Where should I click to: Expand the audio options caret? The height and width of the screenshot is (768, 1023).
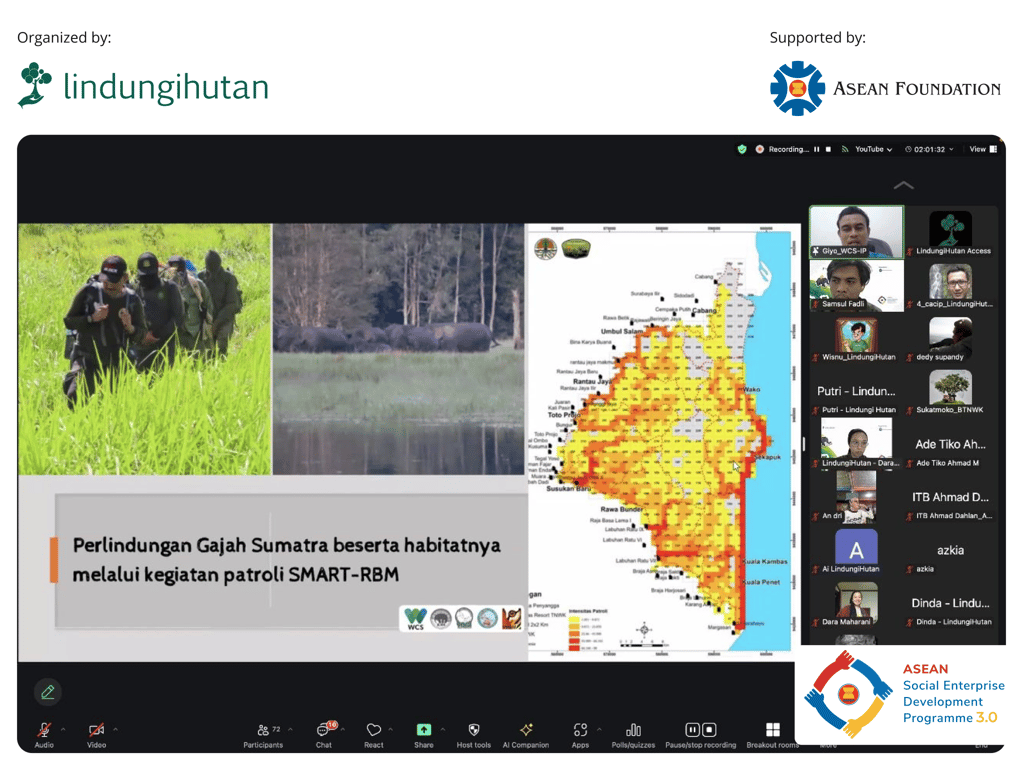point(63,730)
